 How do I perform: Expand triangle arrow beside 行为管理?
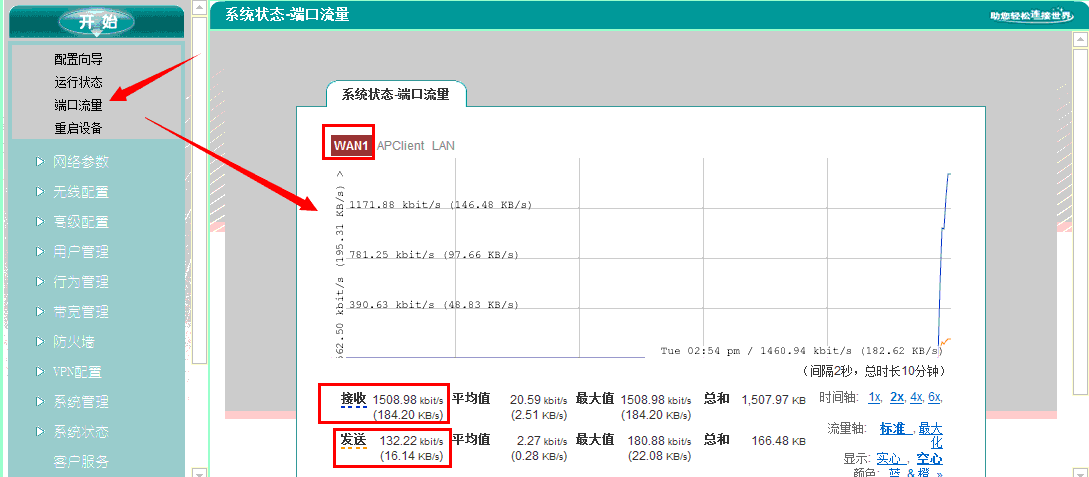[x=40, y=282]
